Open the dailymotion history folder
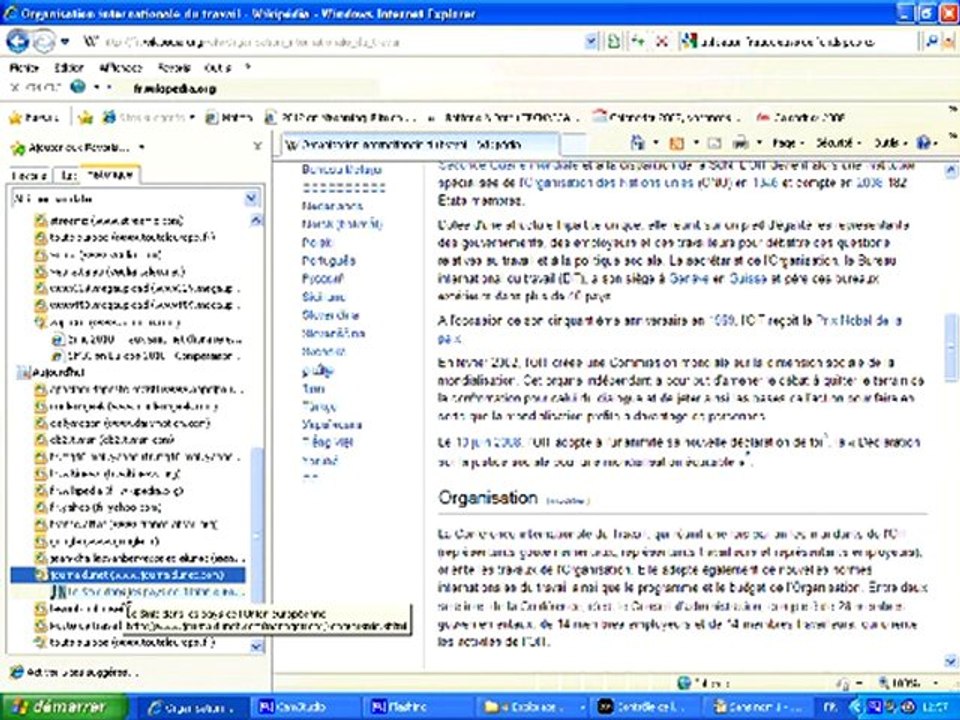Image resolution: width=960 pixels, height=720 pixels. 122,423
